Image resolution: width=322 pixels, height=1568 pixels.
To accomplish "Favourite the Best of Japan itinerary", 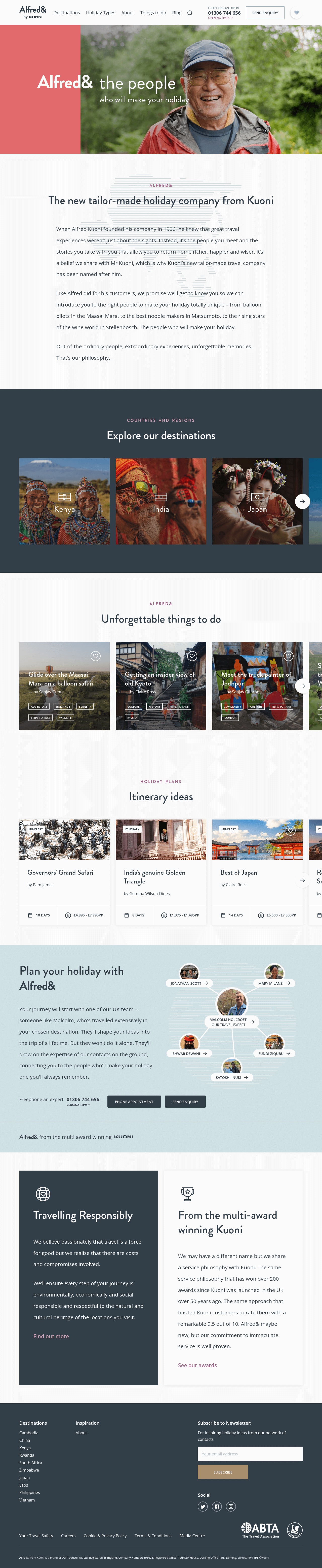I will click(x=290, y=831).
